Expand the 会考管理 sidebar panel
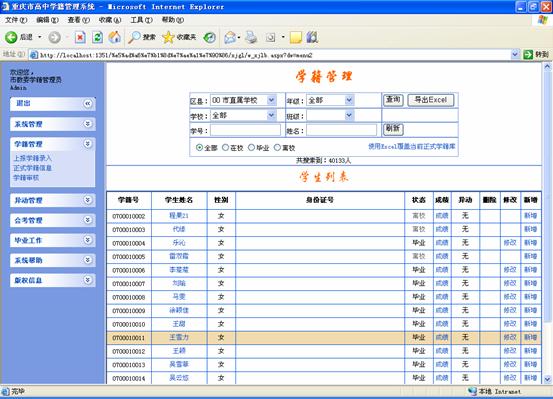 [x=87, y=220]
